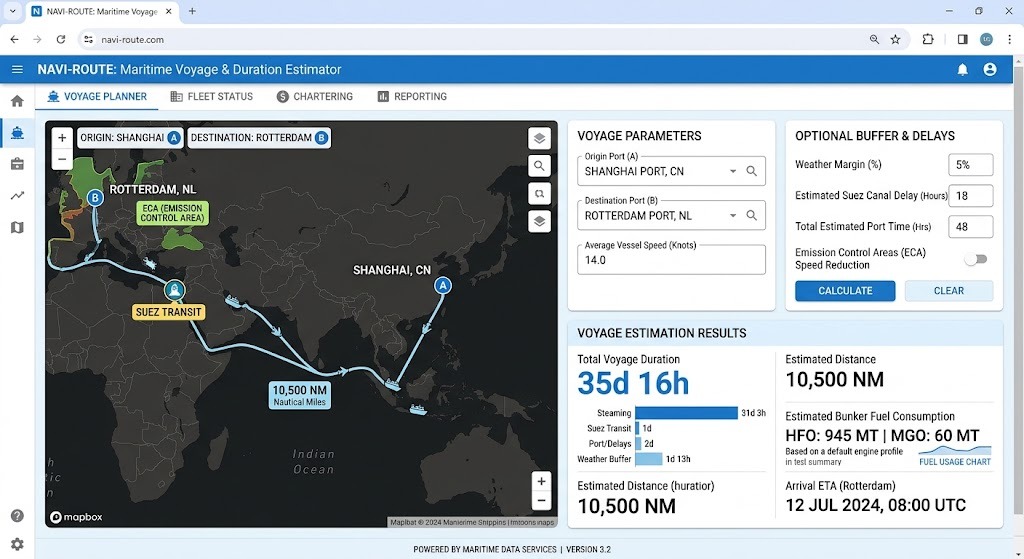Screen dimensions: 1024x559
Task: Open the map icon in sidebar
Action: 18,227
